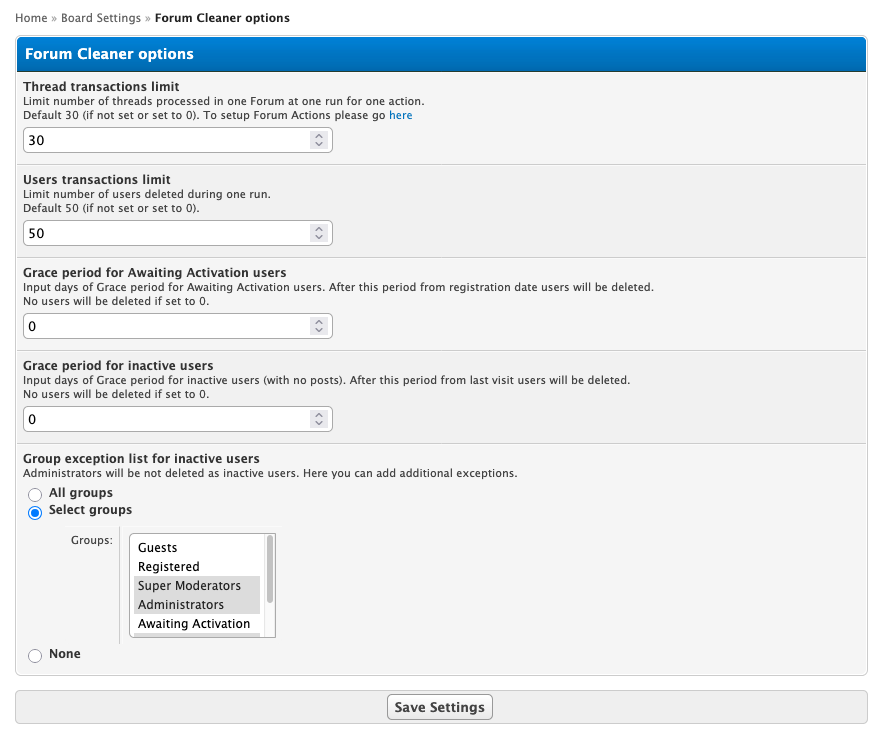The width and height of the screenshot is (883, 749).
Task: Choose the 'Select groups' radio button
Action: pos(36,512)
